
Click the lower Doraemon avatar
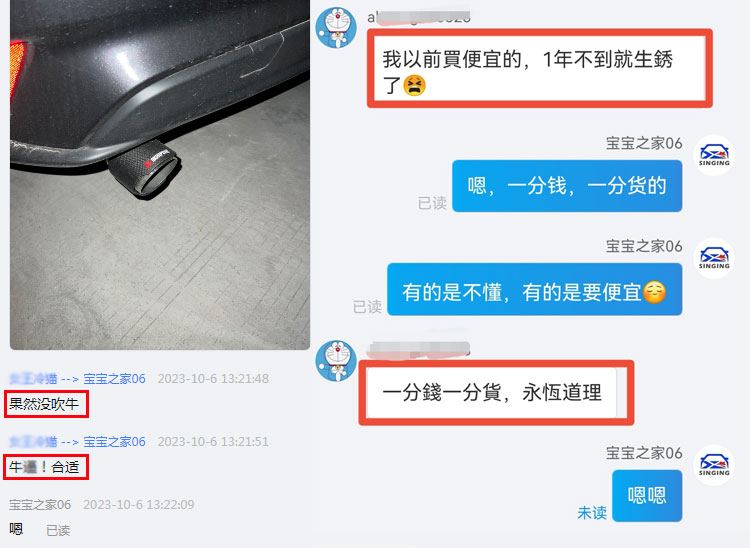(x=336, y=361)
